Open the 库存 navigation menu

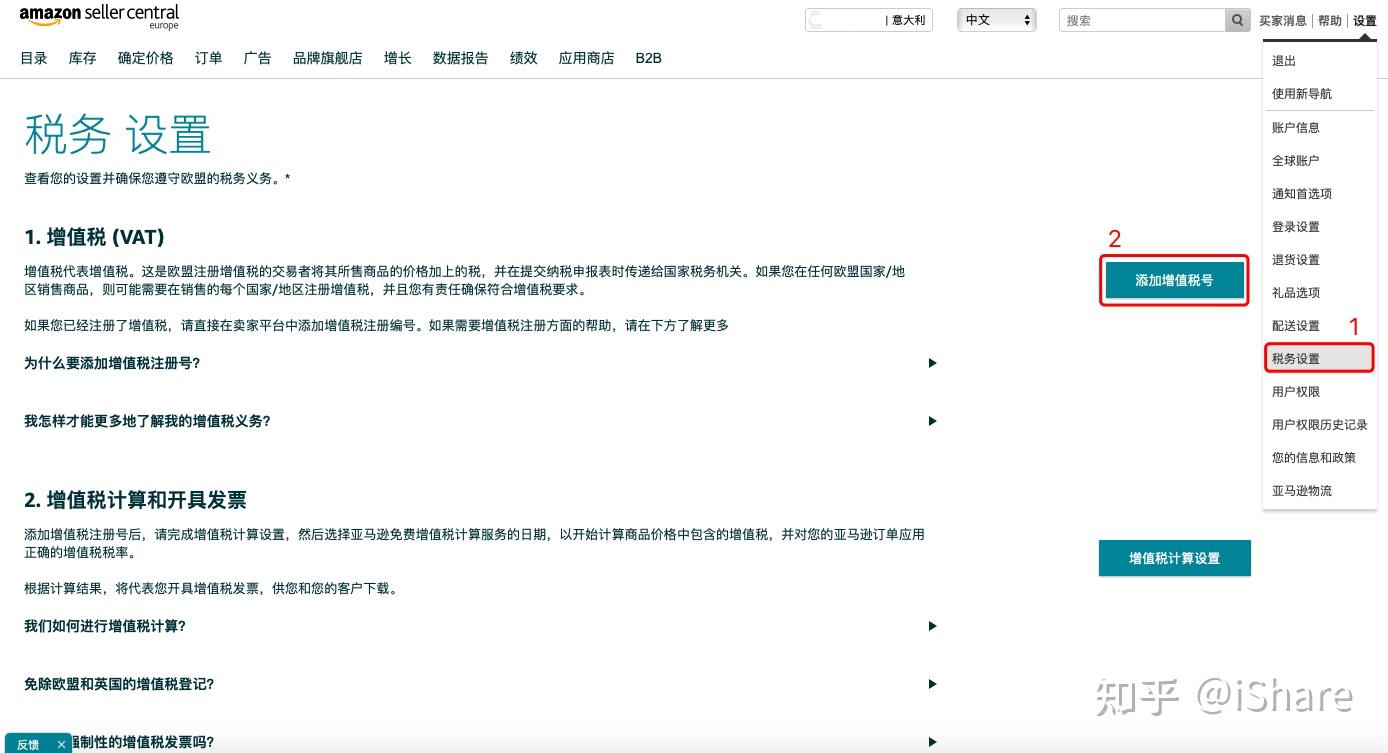pyautogui.click(x=82, y=58)
